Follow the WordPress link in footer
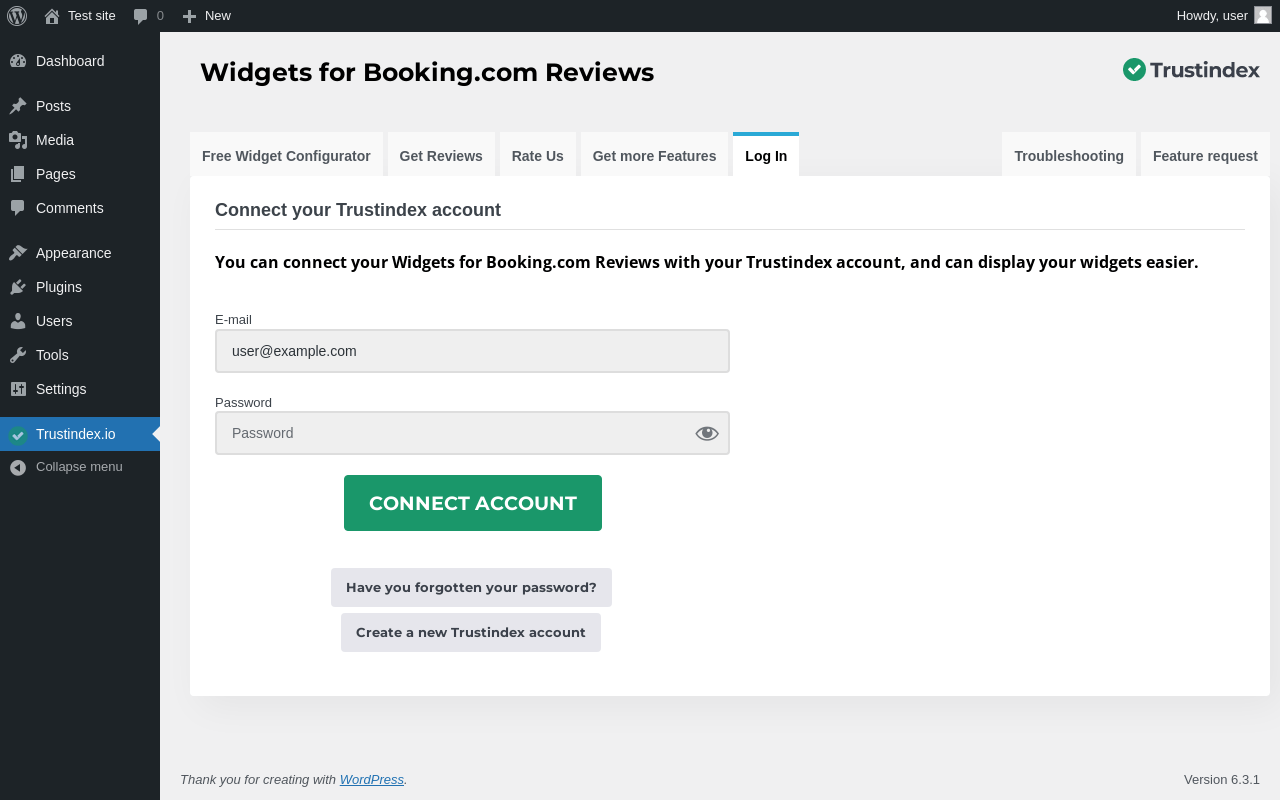The width and height of the screenshot is (1280, 800). pyautogui.click(x=371, y=780)
